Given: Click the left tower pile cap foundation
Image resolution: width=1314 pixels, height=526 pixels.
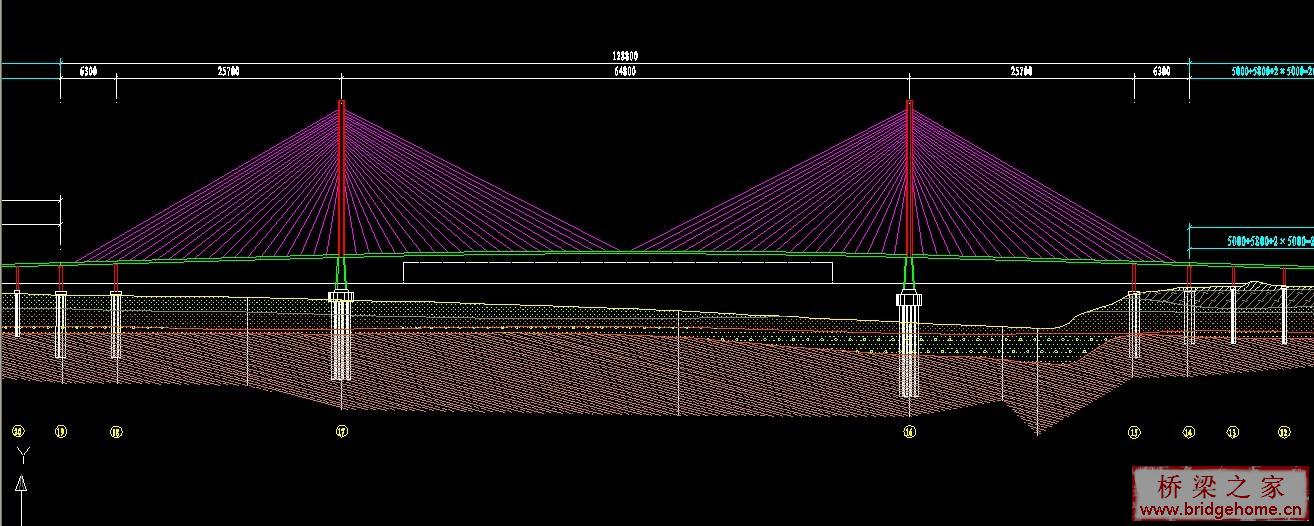Looking at the screenshot, I should tap(341, 296).
